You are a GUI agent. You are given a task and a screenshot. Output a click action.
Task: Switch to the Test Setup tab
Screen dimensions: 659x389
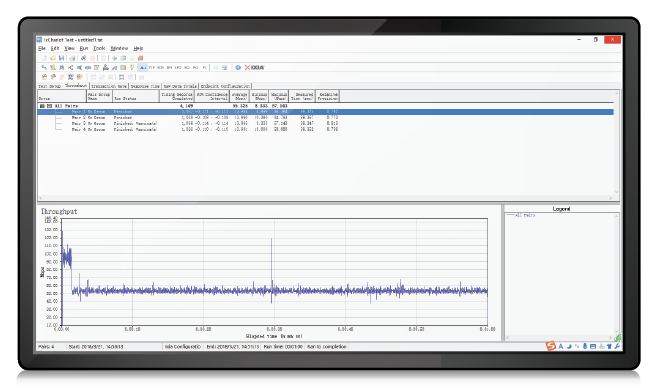click(50, 86)
